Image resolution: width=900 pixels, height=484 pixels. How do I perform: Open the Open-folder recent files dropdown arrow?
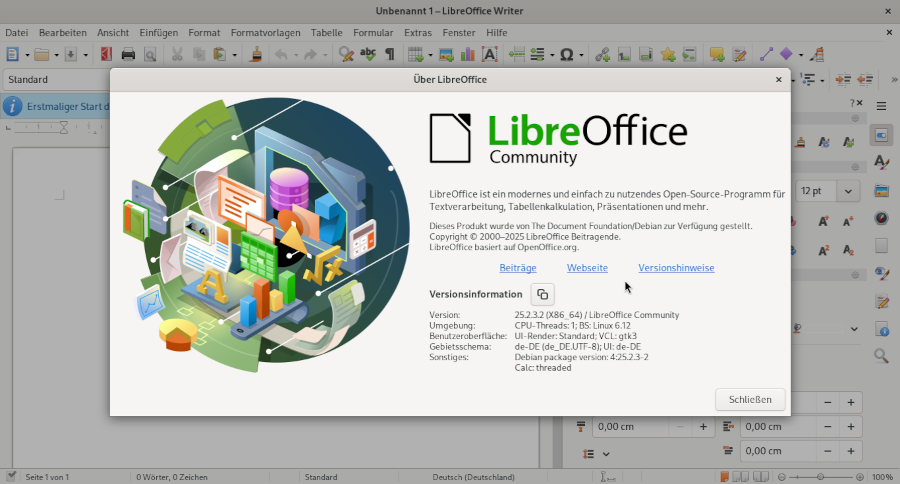56,55
